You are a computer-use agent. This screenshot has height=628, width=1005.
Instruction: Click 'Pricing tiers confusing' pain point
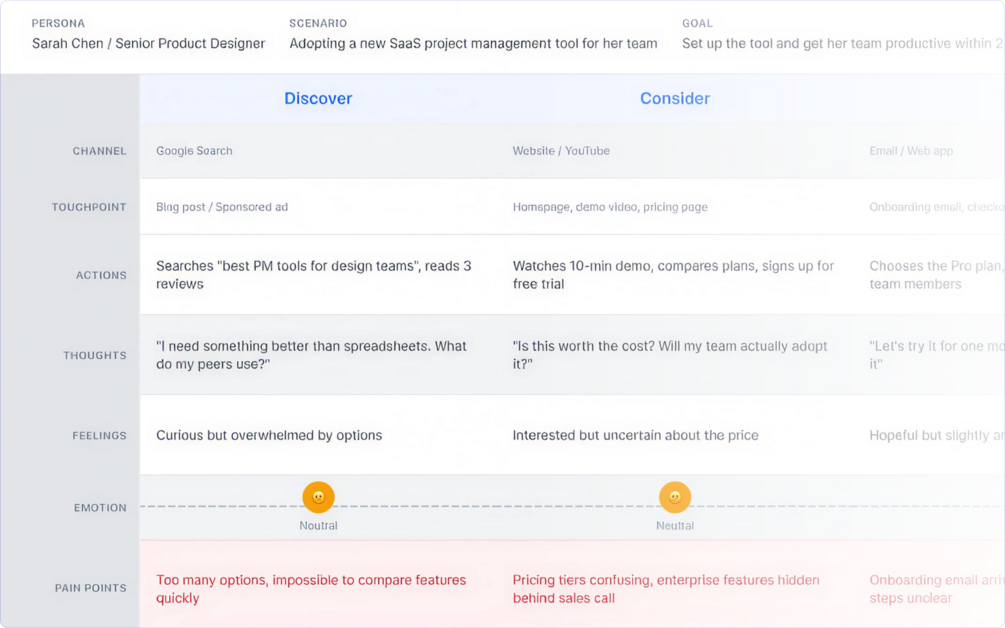pos(666,589)
